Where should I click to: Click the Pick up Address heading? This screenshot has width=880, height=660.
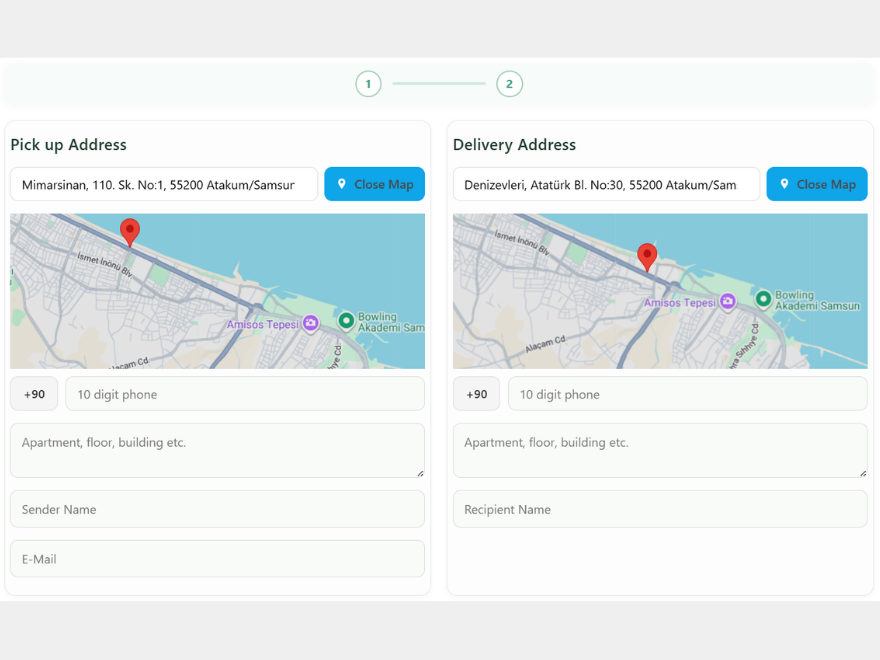click(x=68, y=145)
